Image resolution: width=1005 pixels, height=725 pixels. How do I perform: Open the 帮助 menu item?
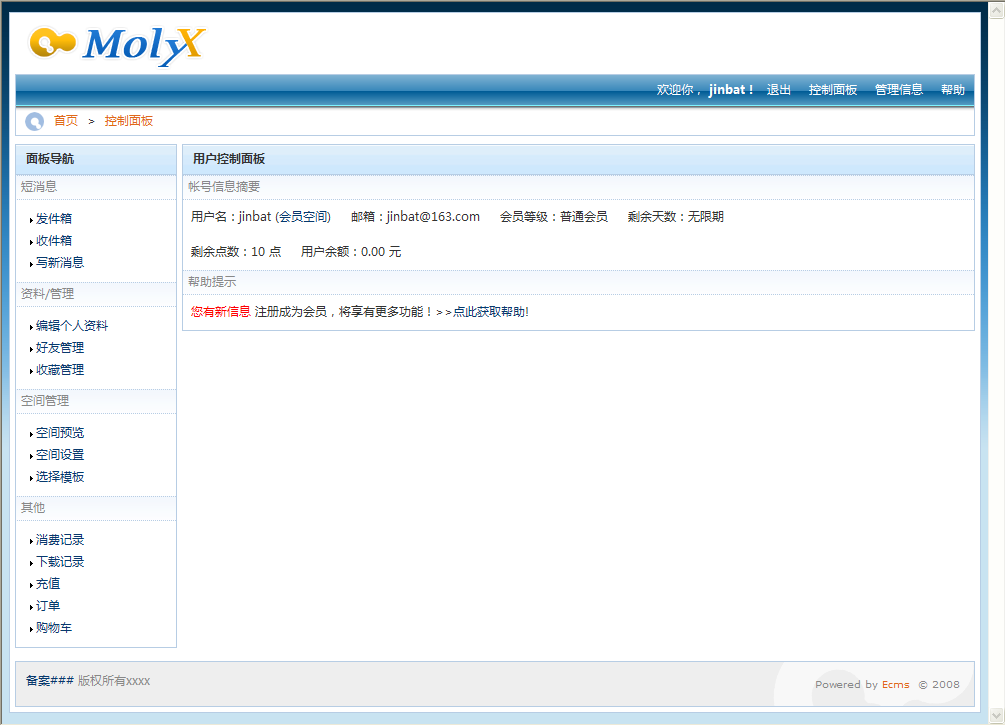point(952,90)
